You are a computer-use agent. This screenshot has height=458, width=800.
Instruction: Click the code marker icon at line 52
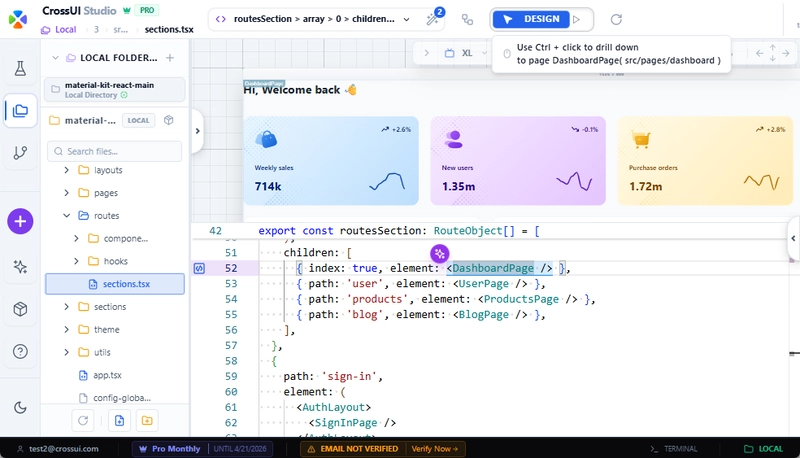[x=199, y=268]
